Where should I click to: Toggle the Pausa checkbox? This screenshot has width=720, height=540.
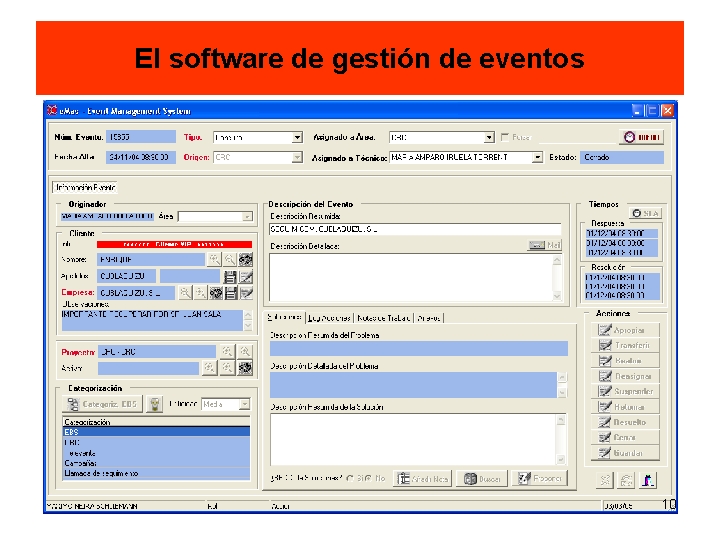pyautogui.click(x=505, y=137)
